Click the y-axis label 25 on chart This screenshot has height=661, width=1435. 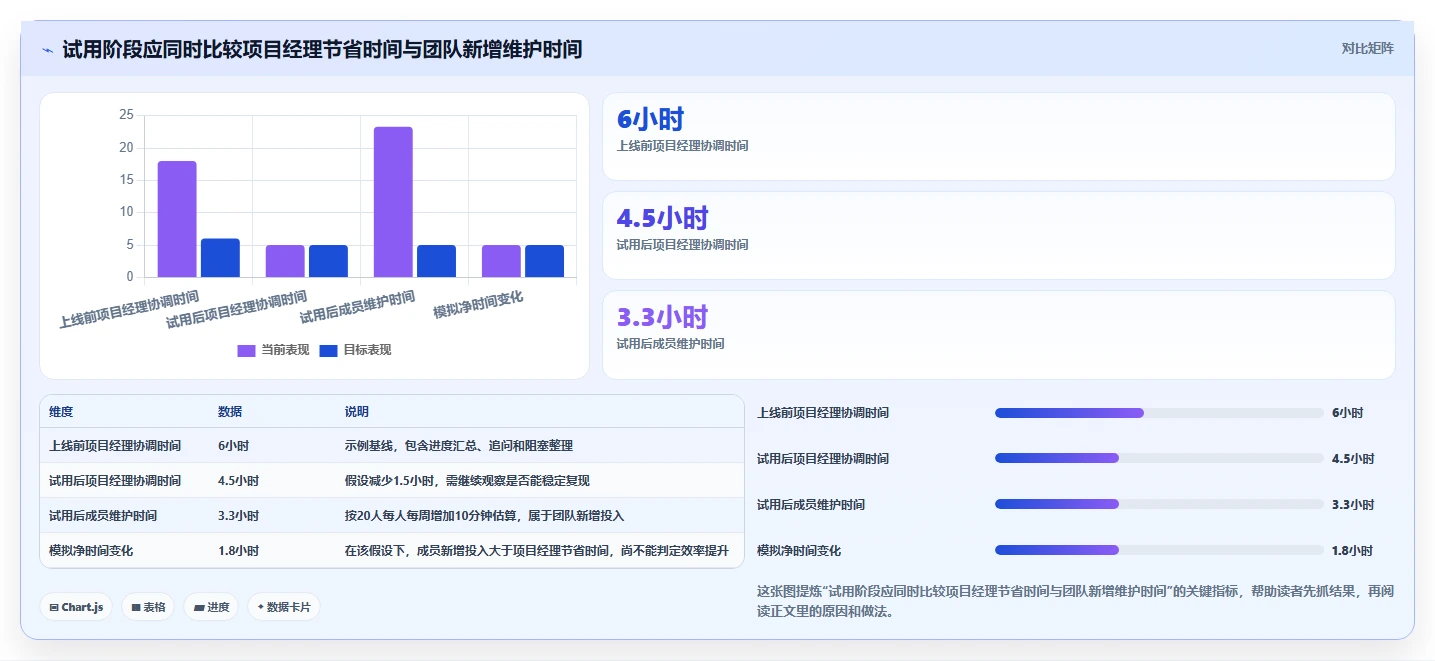[x=126, y=115]
